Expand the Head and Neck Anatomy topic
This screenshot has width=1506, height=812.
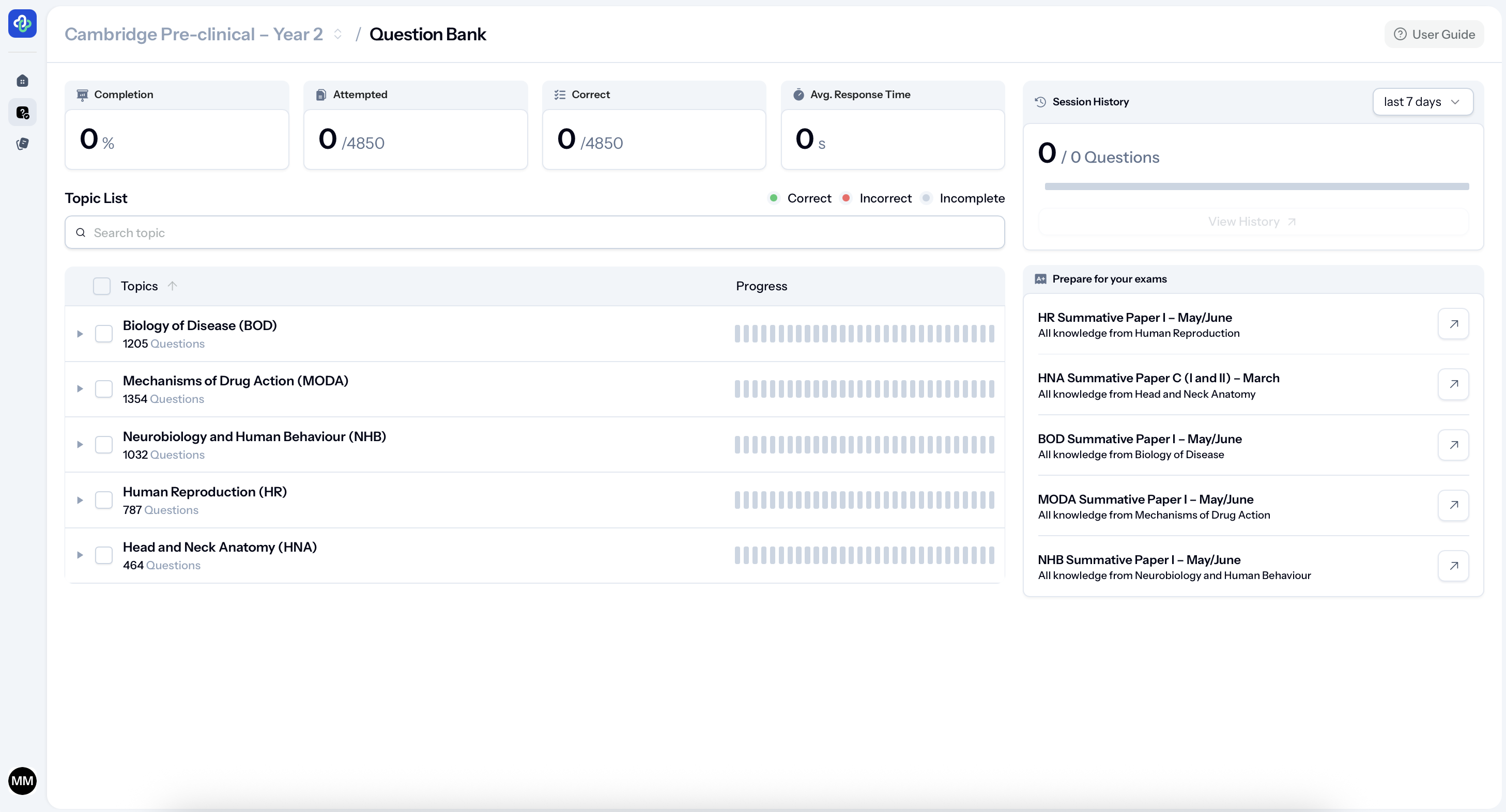click(x=80, y=555)
